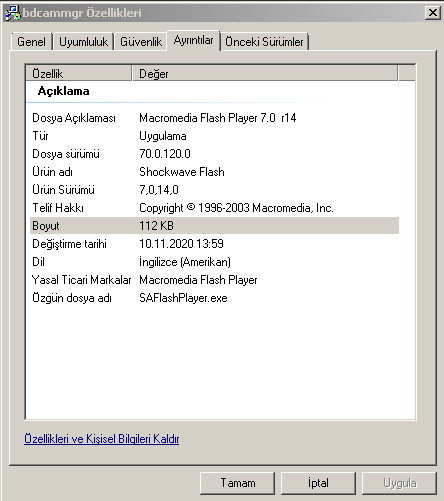Cancel with the İptal button
444x501 pixels.
coord(318,483)
